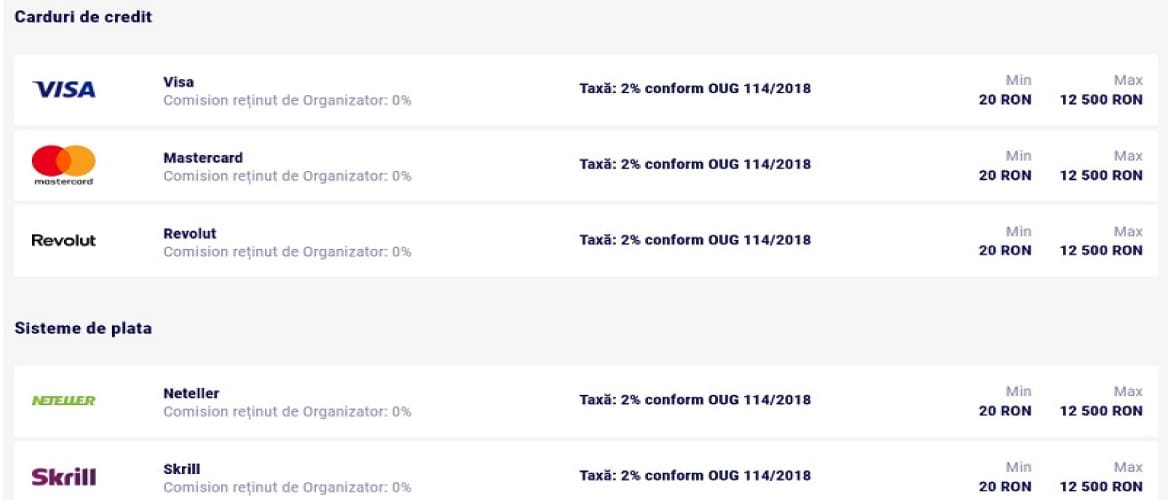Select the Skrill method name
The width and height of the screenshot is (1170, 500).
pyautogui.click(x=181, y=469)
